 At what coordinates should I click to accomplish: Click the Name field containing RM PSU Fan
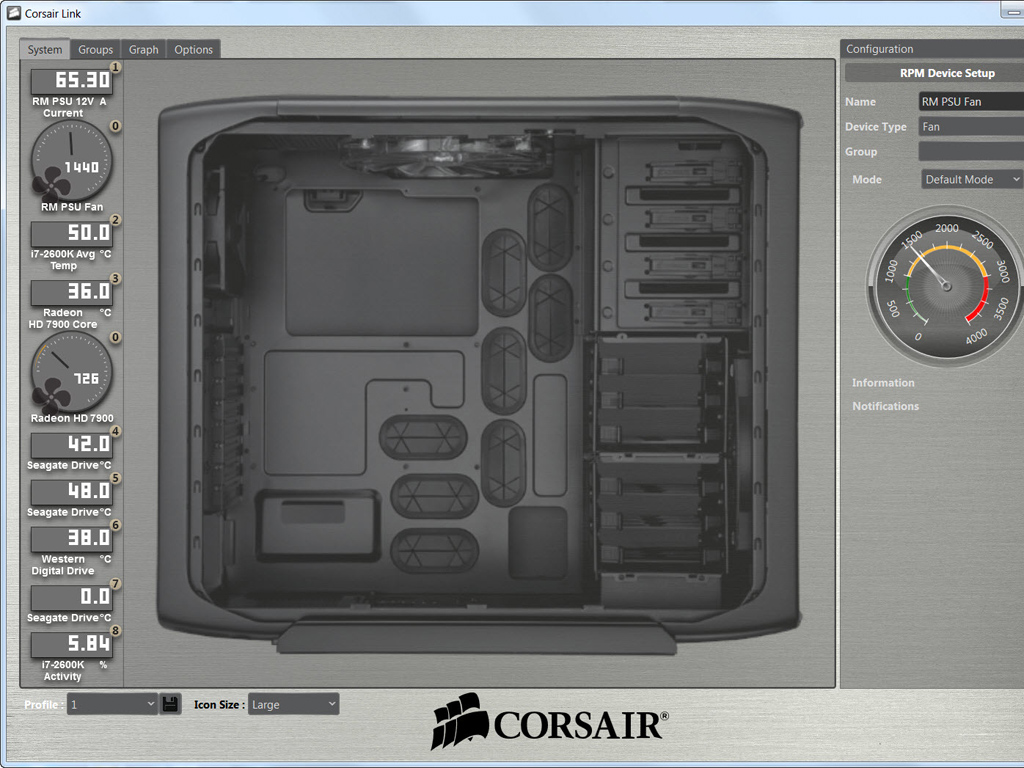click(971, 101)
